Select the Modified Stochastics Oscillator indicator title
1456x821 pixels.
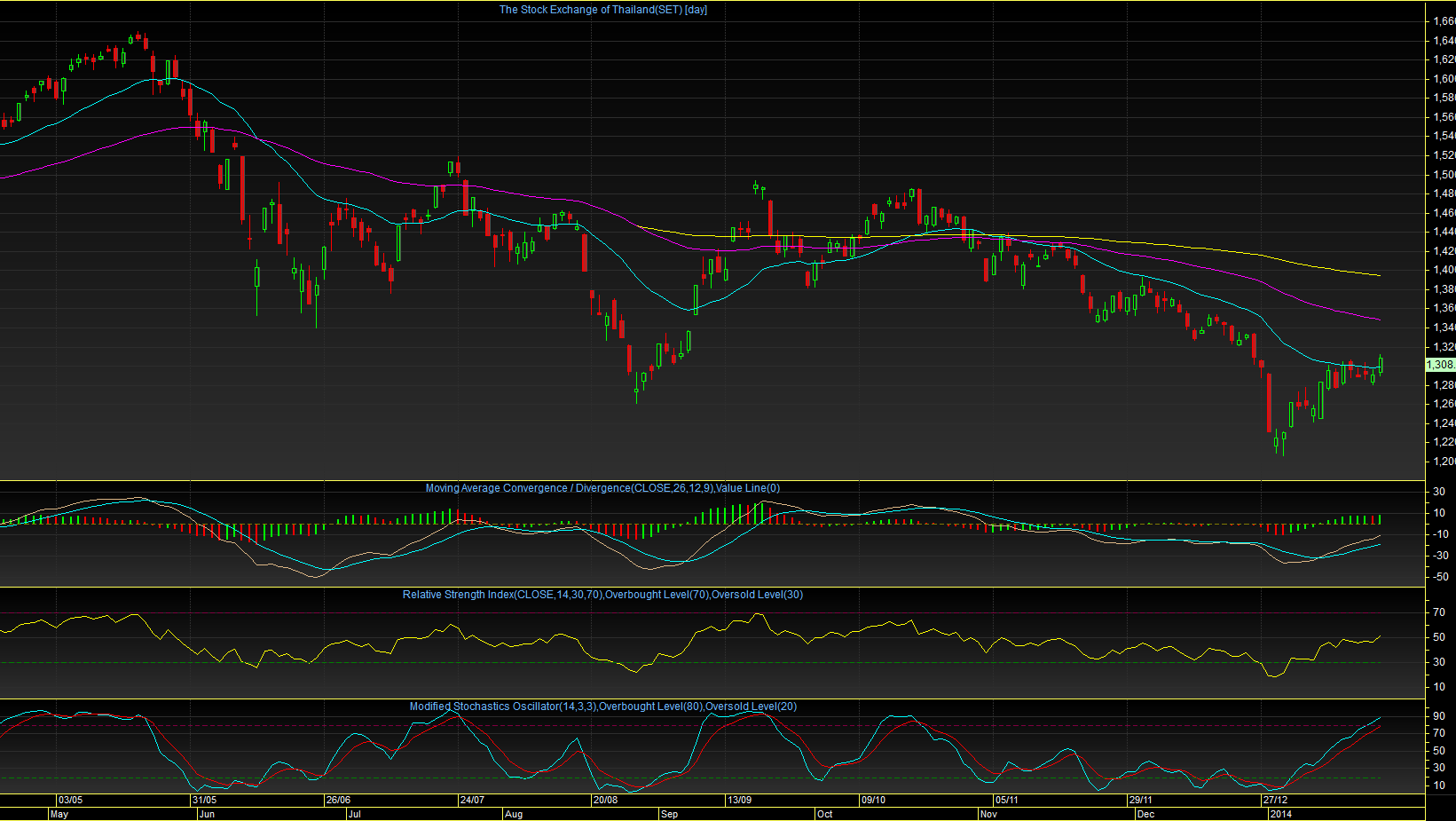603,707
